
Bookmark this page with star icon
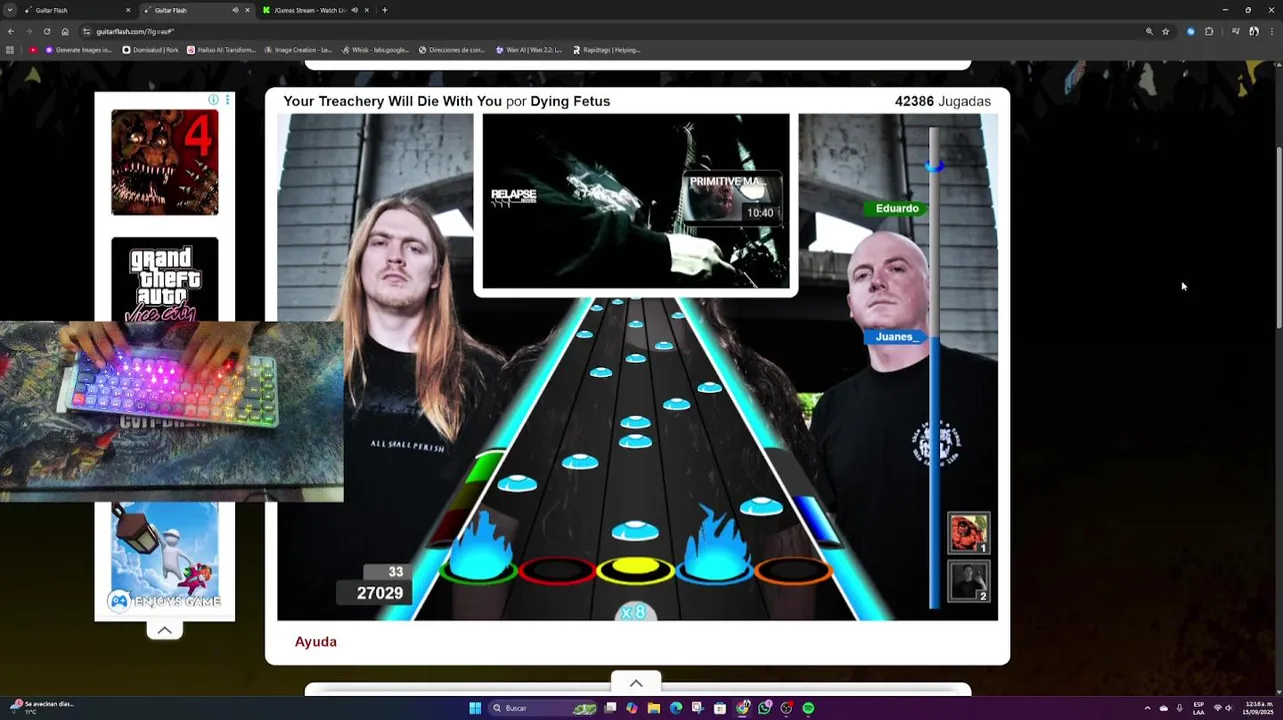click(x=1166, y=31)
